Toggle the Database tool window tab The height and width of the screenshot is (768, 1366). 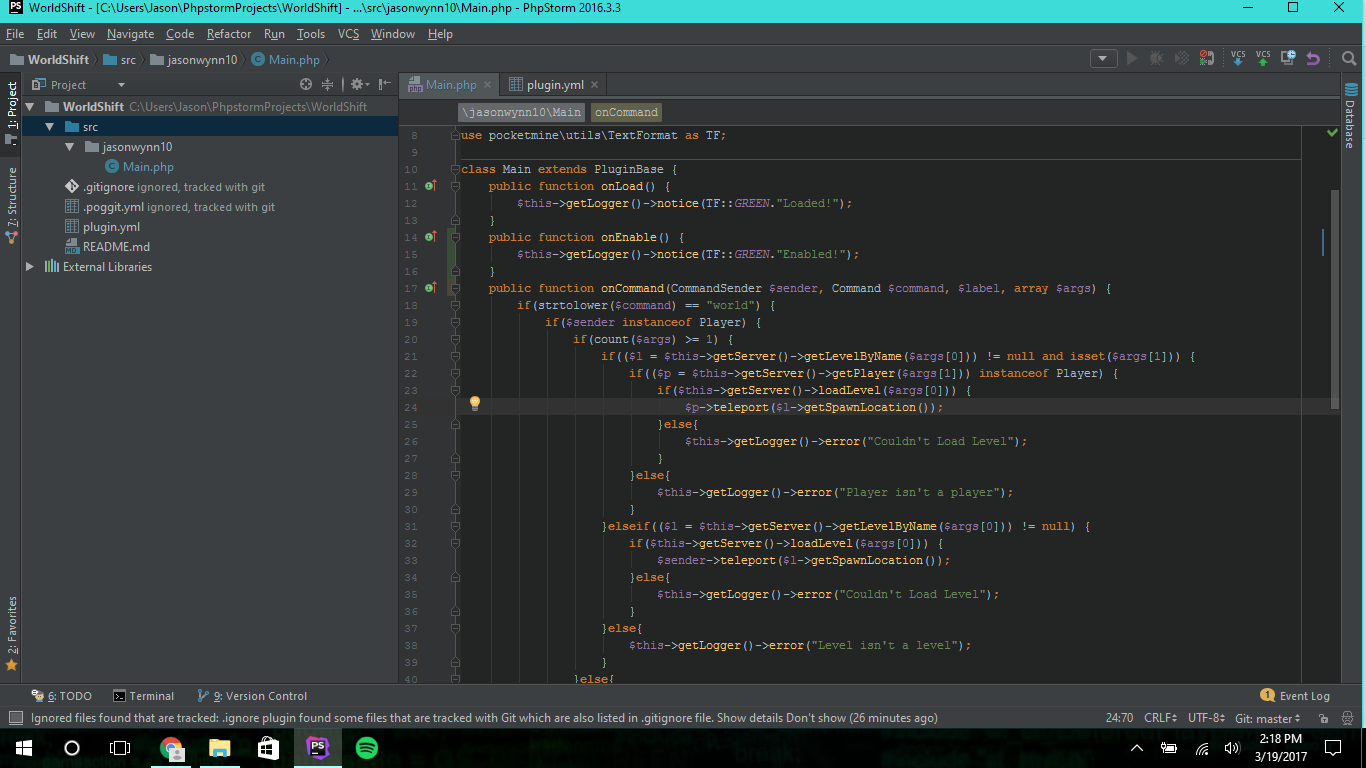pos(1349,115)
